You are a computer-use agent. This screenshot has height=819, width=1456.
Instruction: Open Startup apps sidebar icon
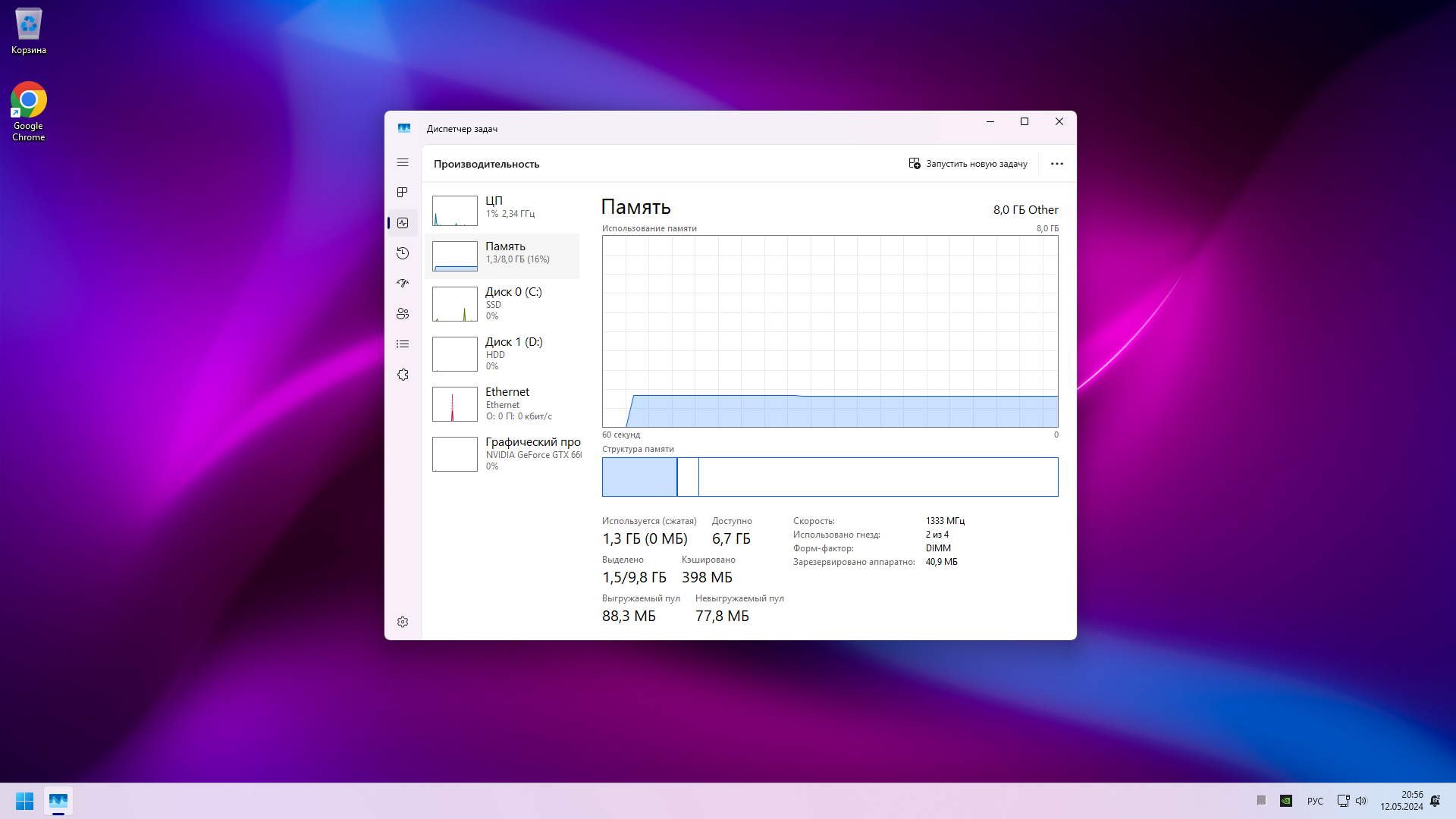[x=403, y=284]
